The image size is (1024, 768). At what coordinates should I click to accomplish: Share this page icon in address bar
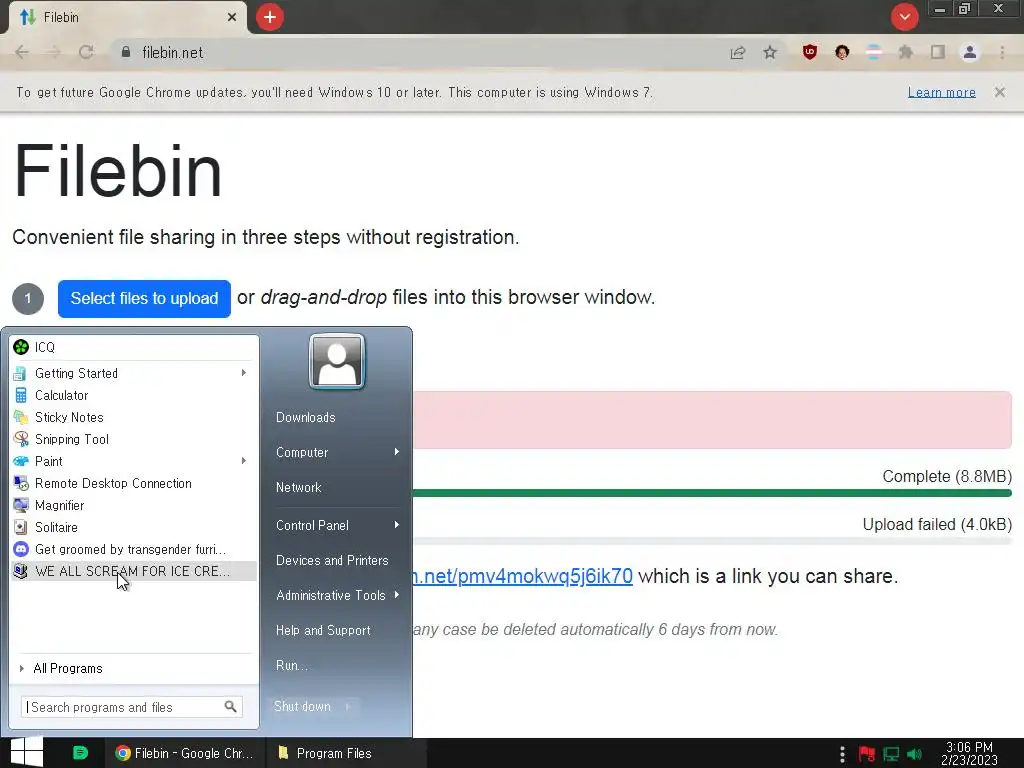(738, 52)
